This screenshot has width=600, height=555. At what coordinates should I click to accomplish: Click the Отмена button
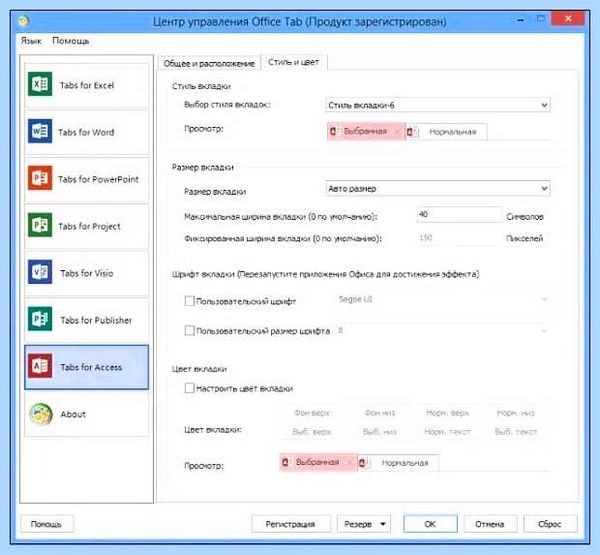pos(489,524)
